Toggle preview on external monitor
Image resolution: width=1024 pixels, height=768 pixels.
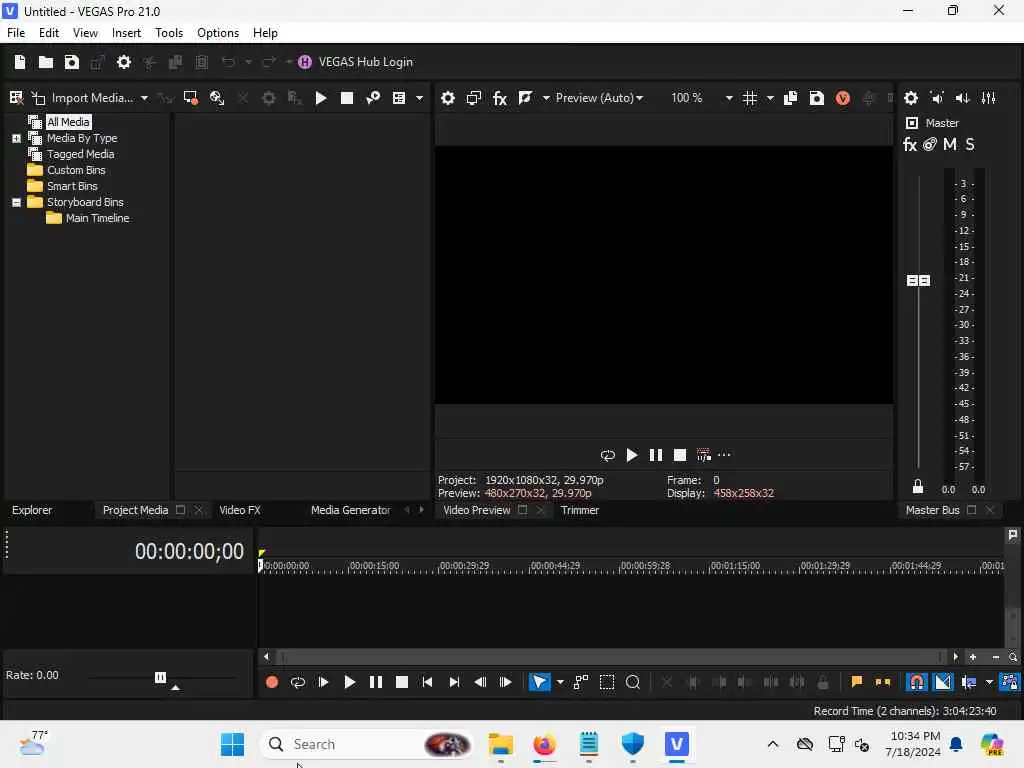(x=473, y=98)
